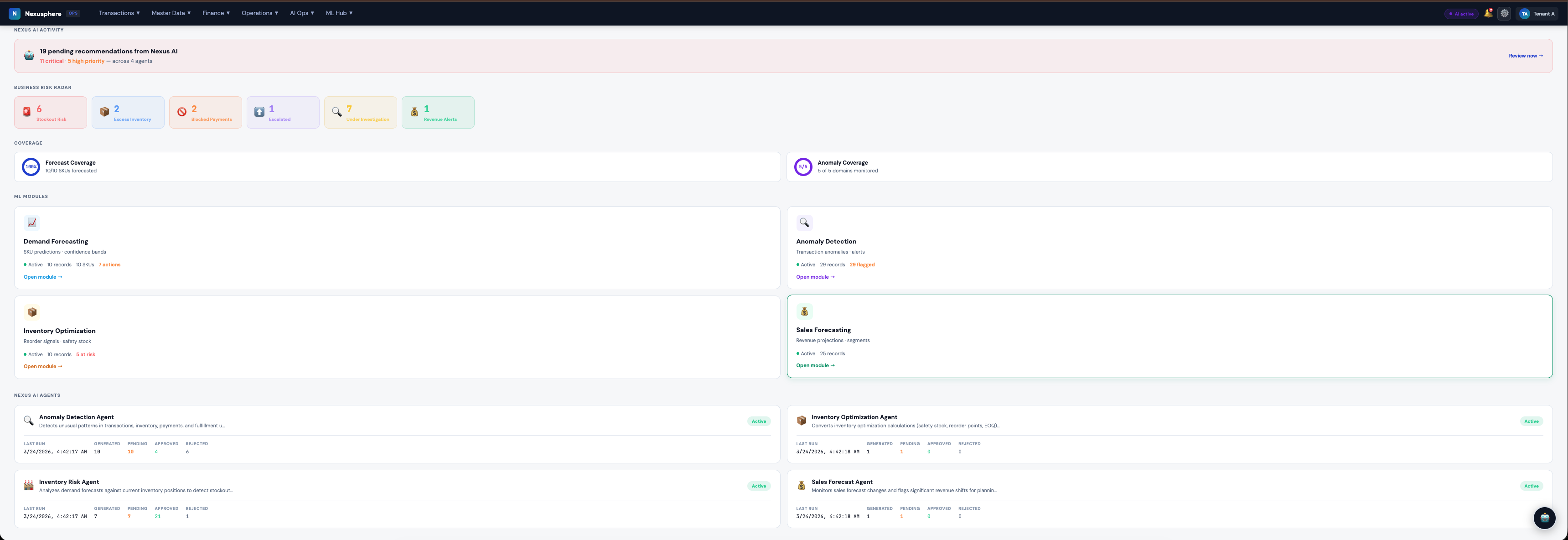1568x540 pixels.
Task: Open the settings gear
Action: (1504, 13)
